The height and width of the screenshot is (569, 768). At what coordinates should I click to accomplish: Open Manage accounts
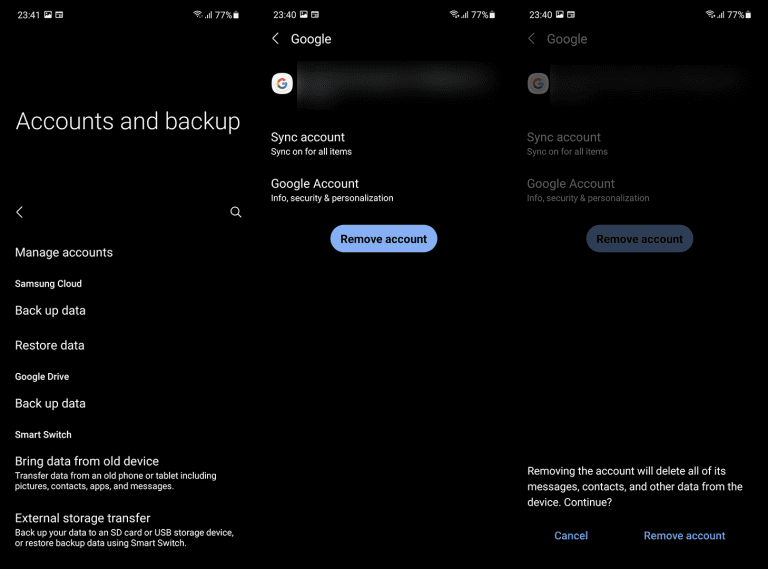[64, 253]
